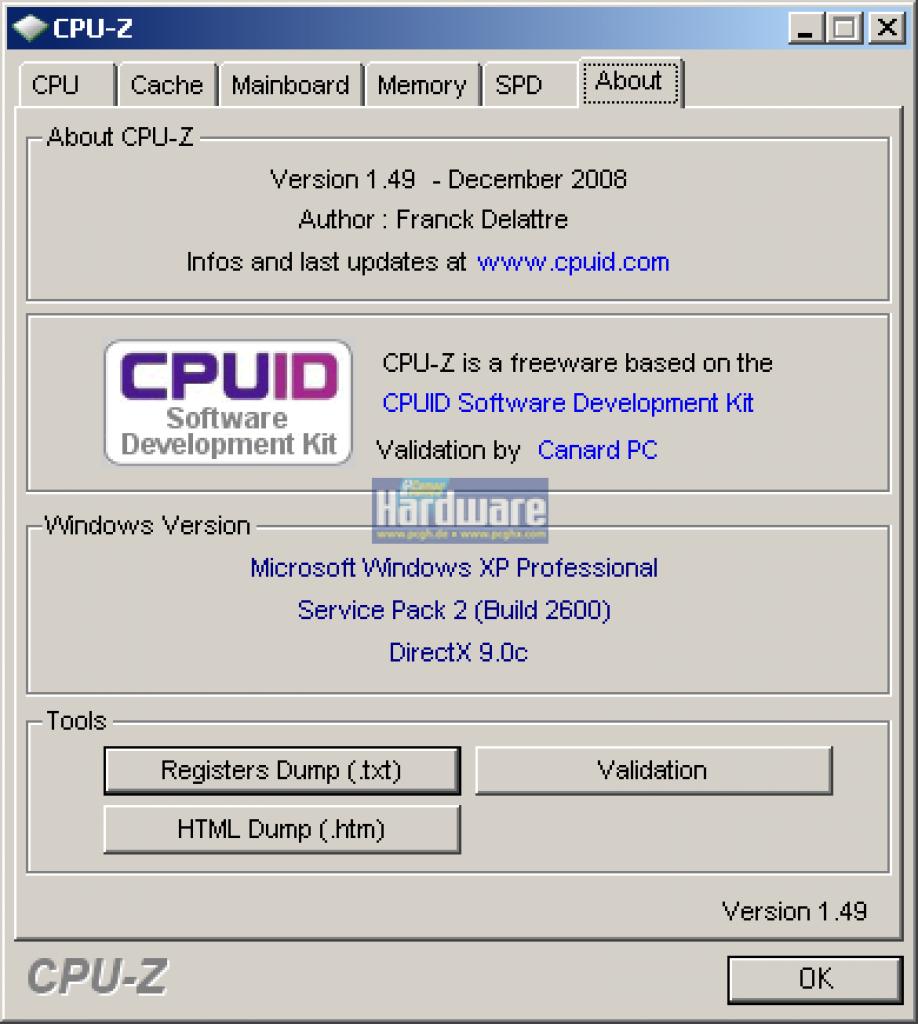Minimize the CPU-Z window
The width and height of the screenshot is (918, 1024).
(x=806, y=28)
